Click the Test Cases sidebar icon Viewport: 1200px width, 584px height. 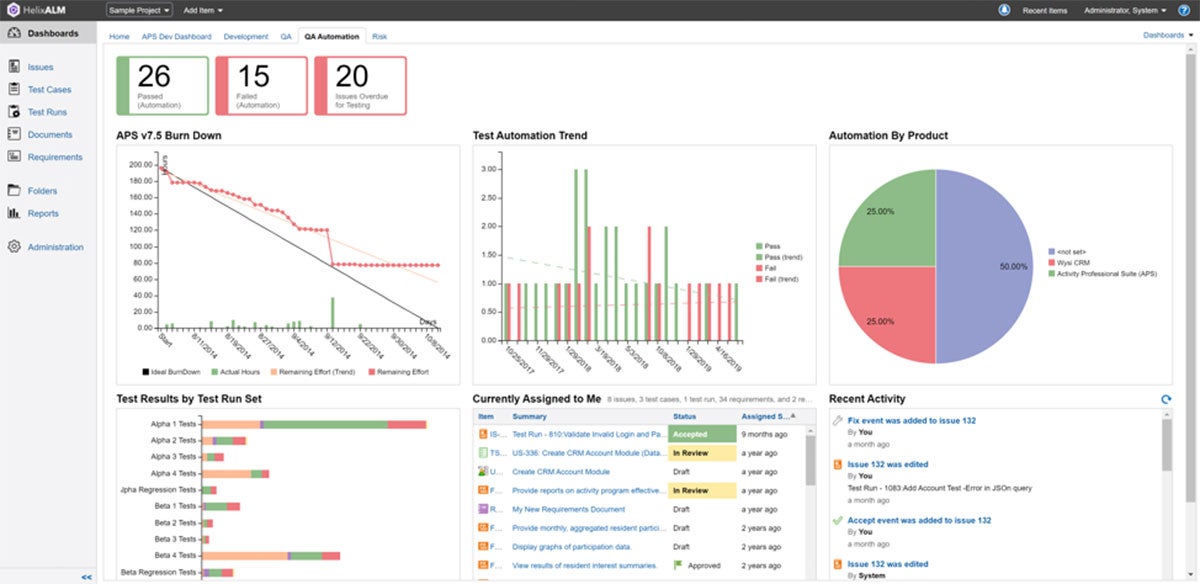pyautogui.click(x=14, y=90)
